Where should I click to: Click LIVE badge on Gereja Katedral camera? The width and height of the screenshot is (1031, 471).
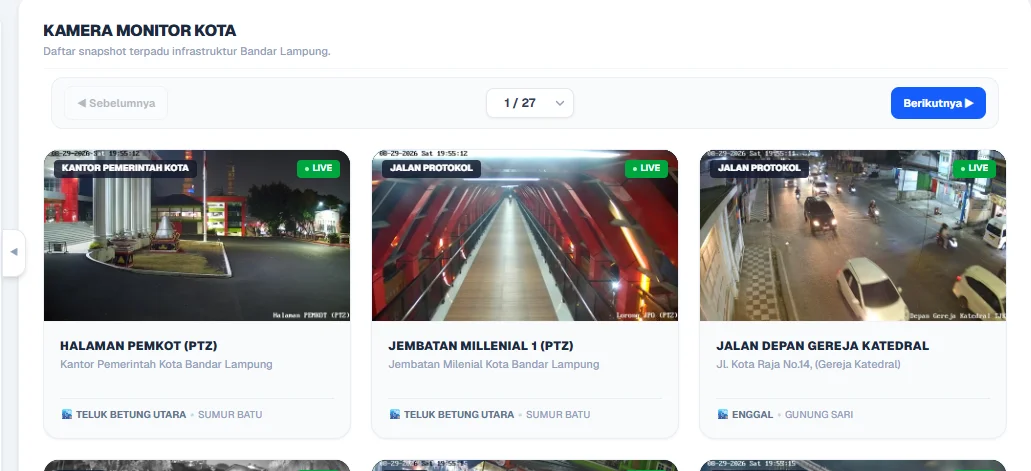point(974,168)
